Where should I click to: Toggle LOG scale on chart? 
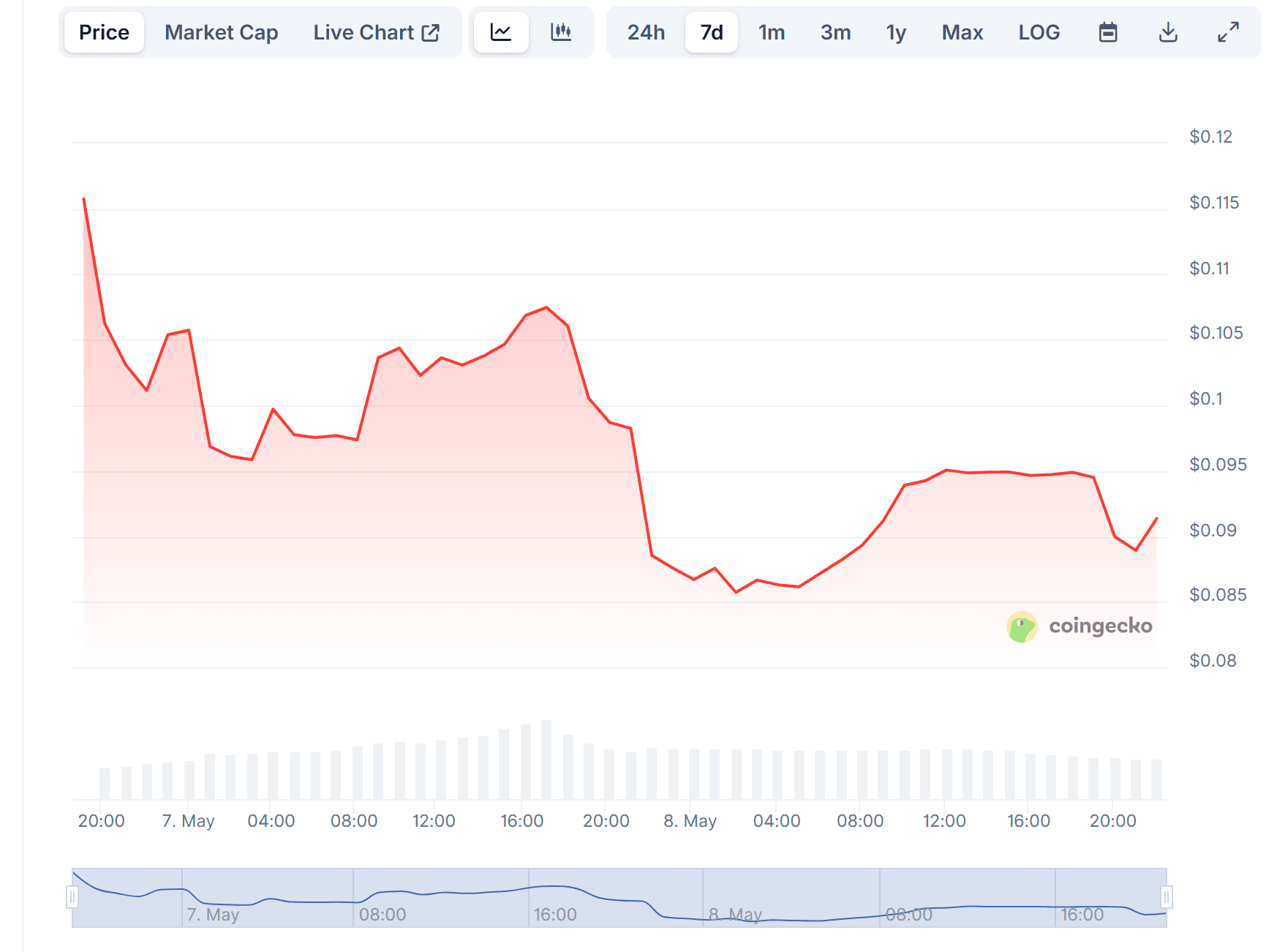1039,32
